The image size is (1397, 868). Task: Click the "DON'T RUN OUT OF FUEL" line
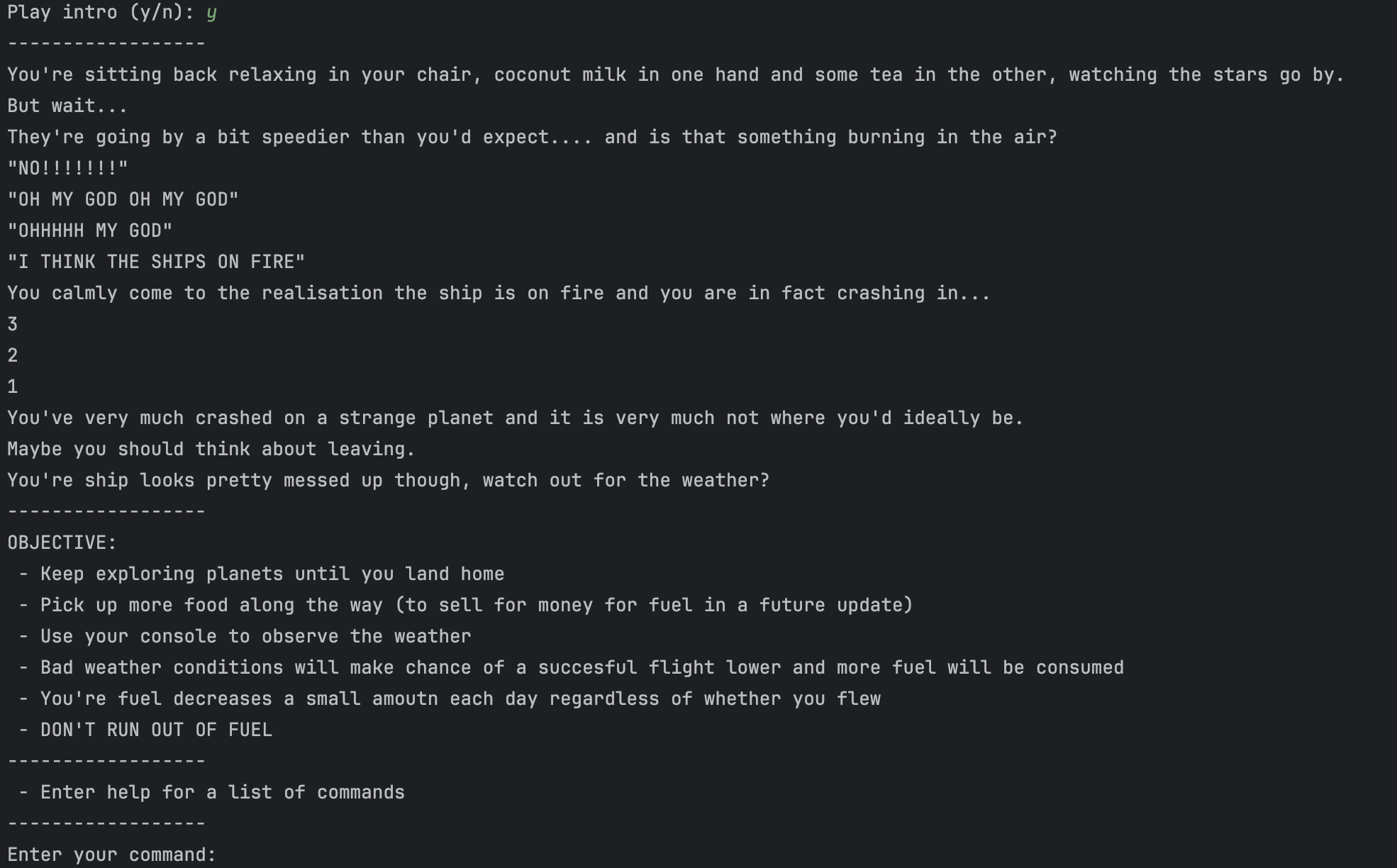(x=156, y=730)
